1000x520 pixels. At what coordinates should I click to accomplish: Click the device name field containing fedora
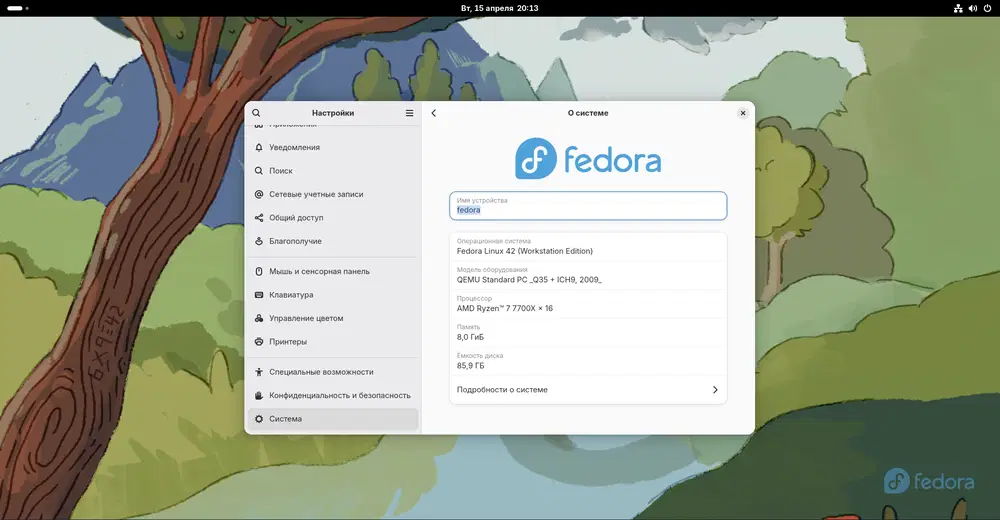pos(588,206)
